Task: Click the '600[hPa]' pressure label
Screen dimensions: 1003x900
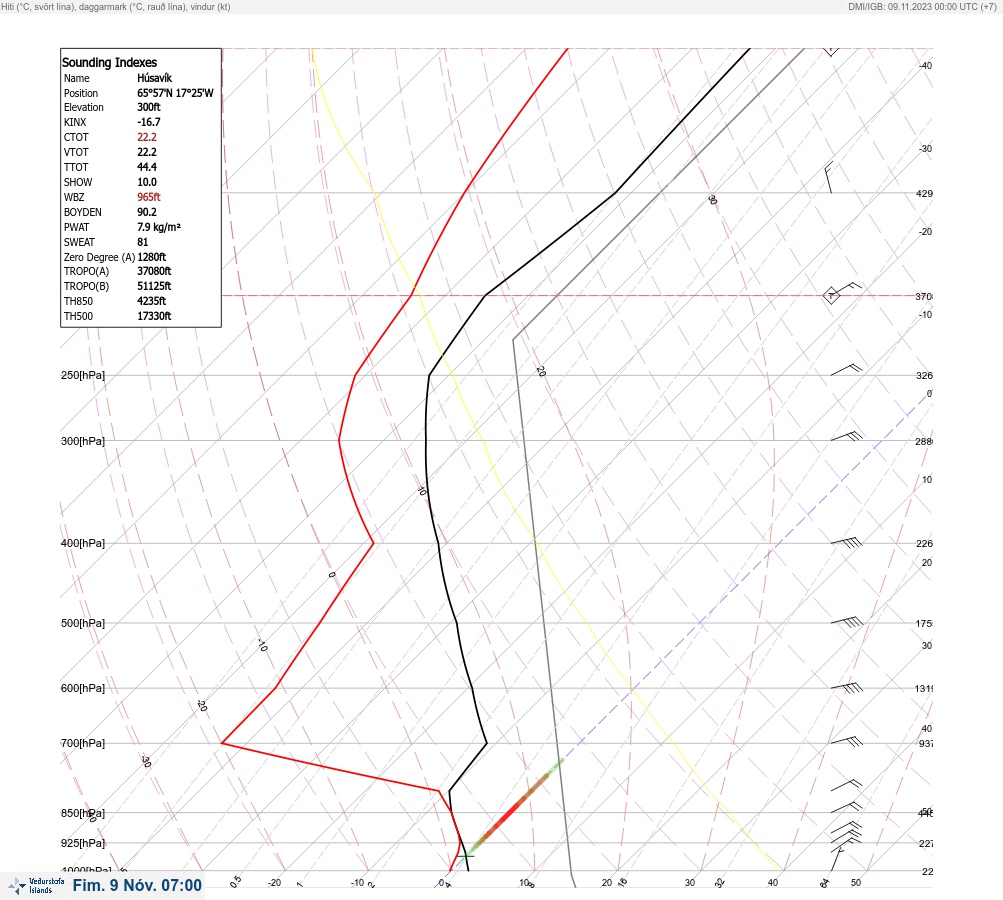Action: [x=83, y=688]
